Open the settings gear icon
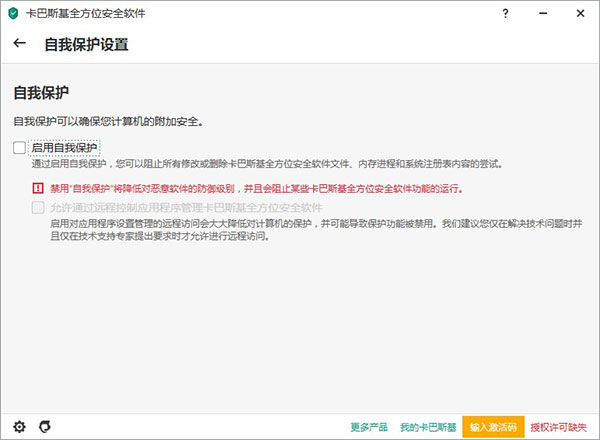Image resolution: width=600 pixels, height=440 pixels. pyautogui.click(x=19, y=426)
